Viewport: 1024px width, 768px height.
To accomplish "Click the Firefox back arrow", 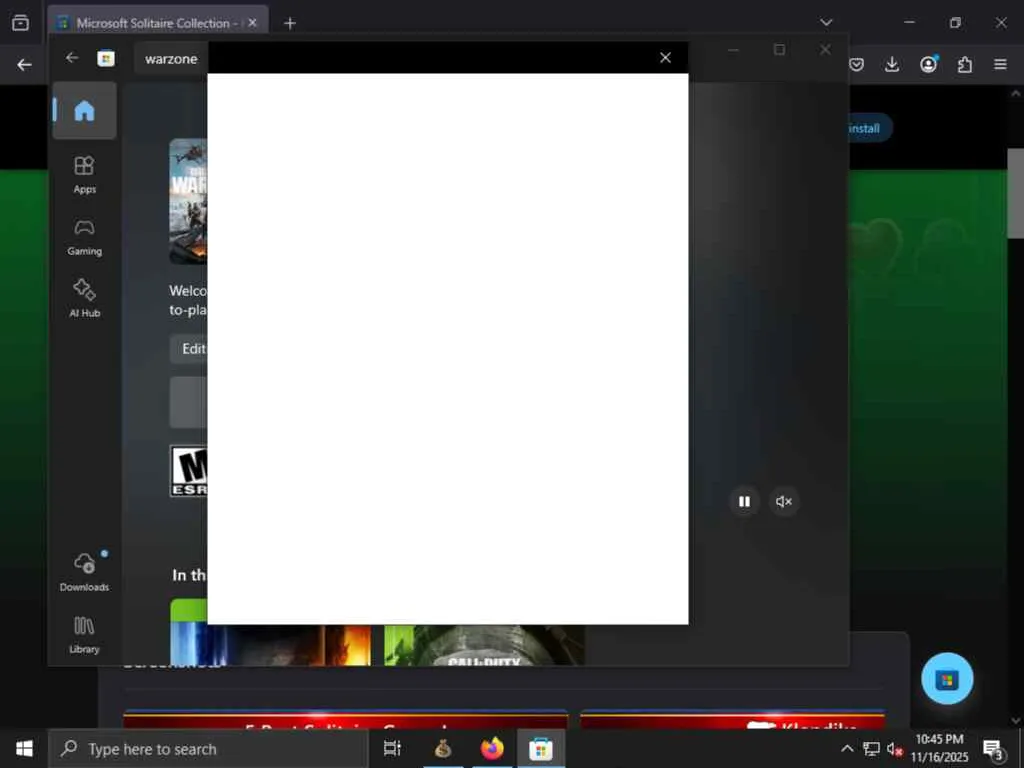I will tap(24, 65).
